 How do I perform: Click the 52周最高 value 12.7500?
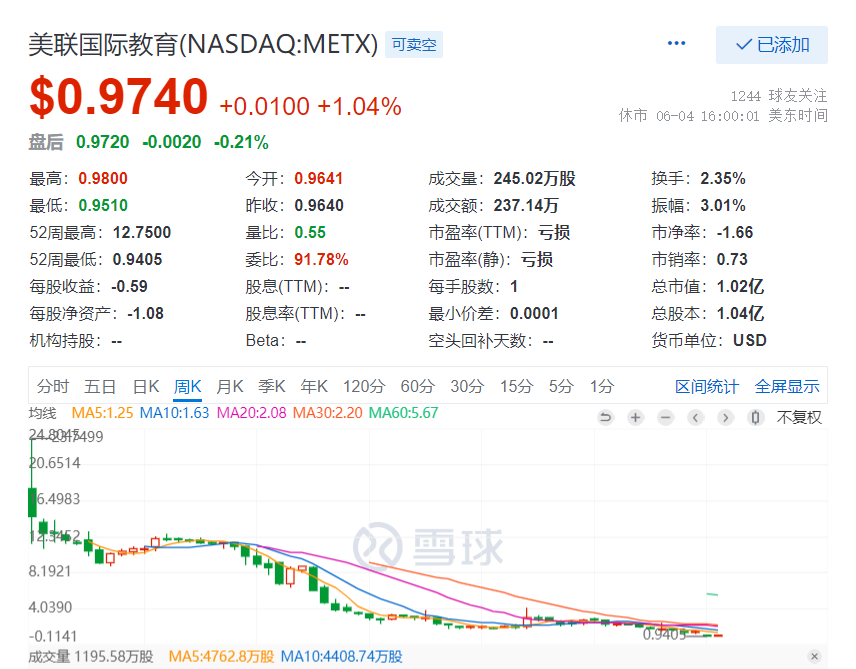coord(142,233)
